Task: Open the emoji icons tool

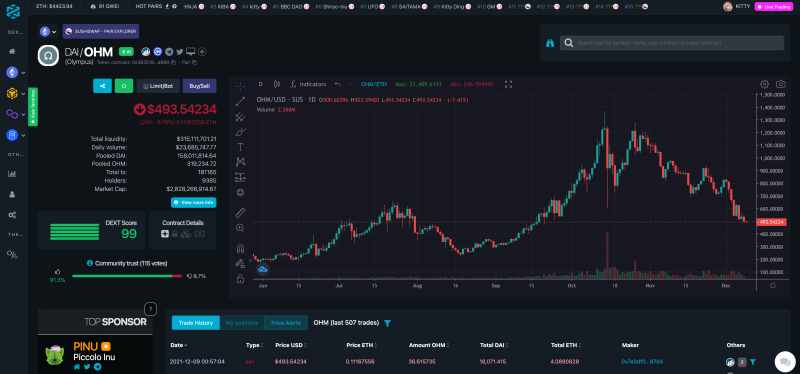Action: tap(240, 192)
